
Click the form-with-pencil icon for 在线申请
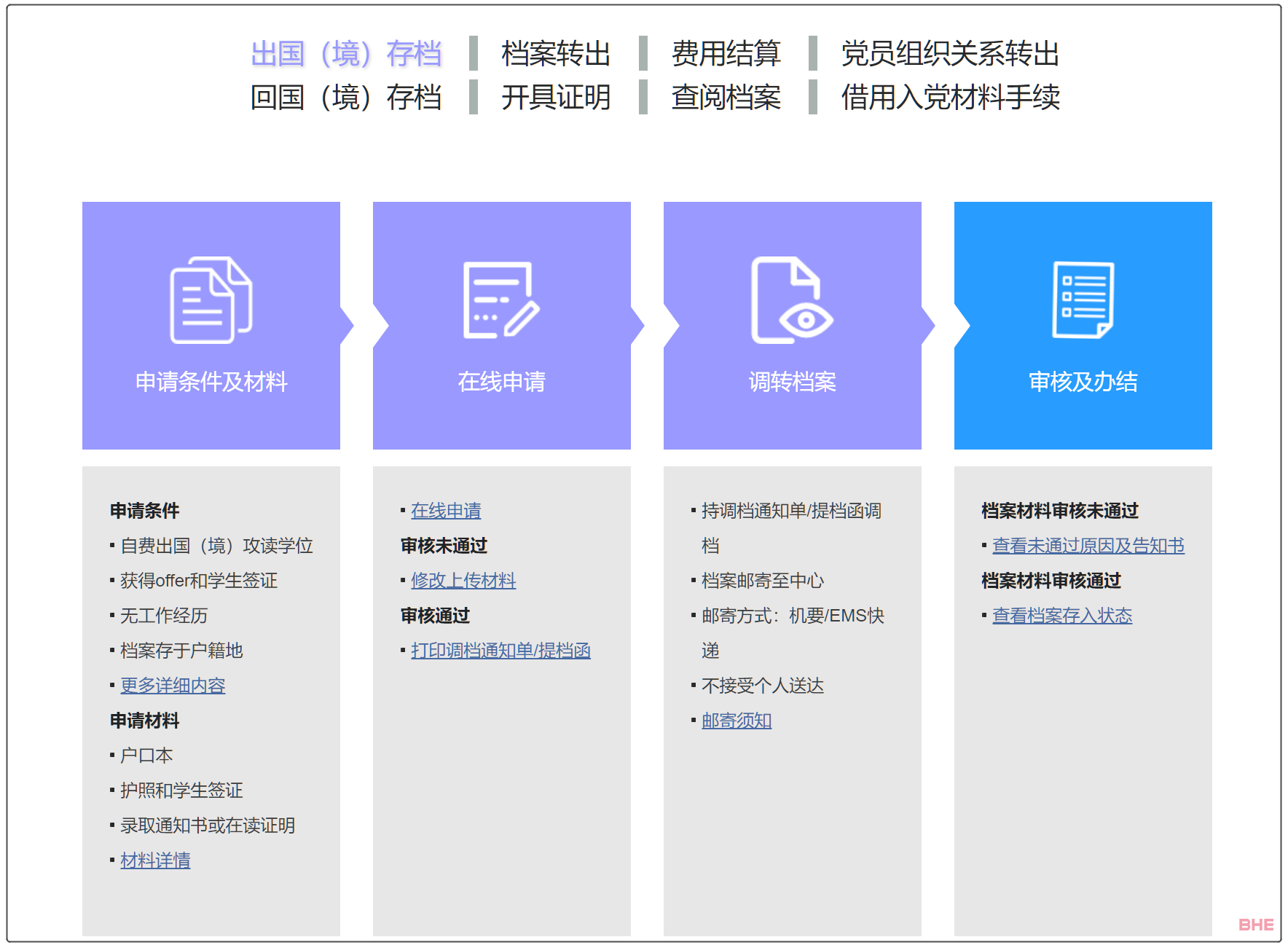pyautogui.click(x=501, y=299)
